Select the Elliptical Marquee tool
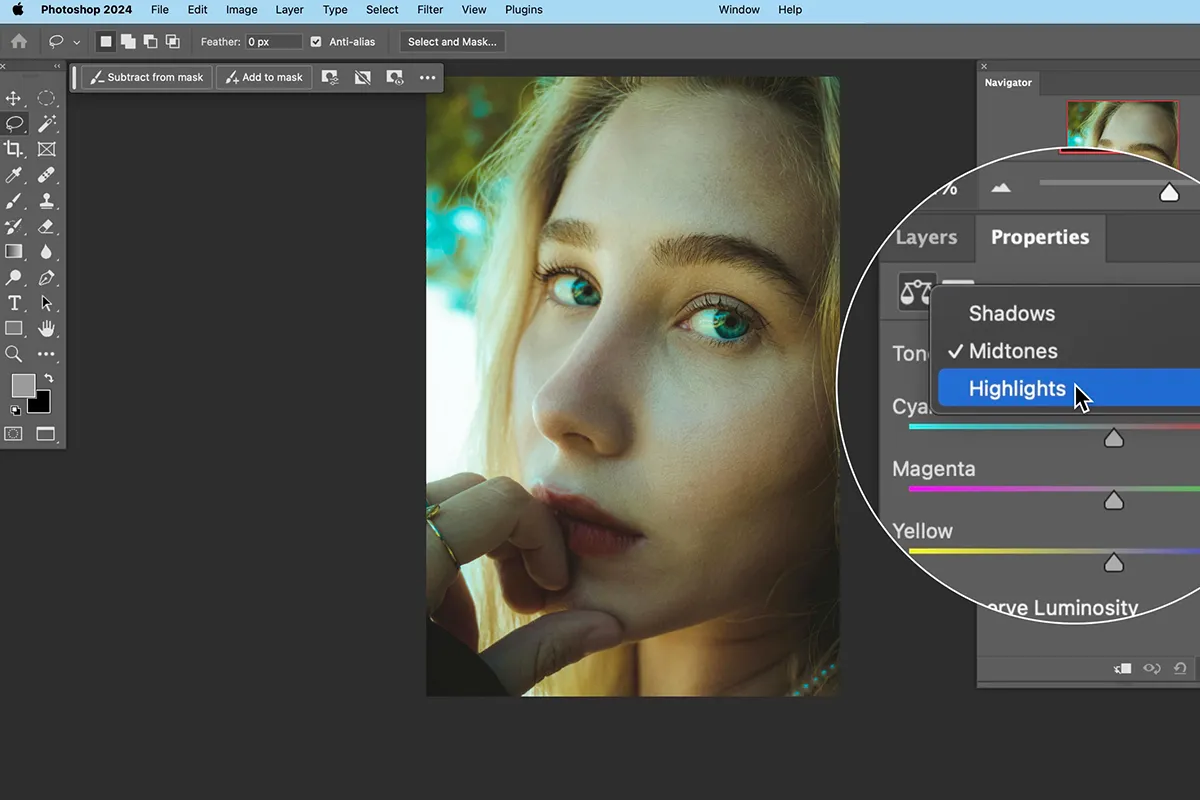 click(46, 98)
